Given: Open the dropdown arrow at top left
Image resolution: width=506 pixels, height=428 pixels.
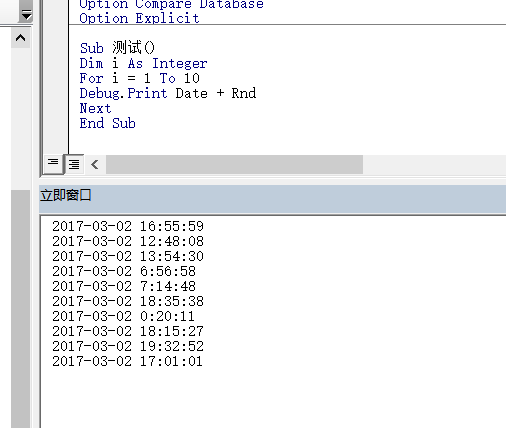Looking at the screenshot, I should tap(26, 14).
